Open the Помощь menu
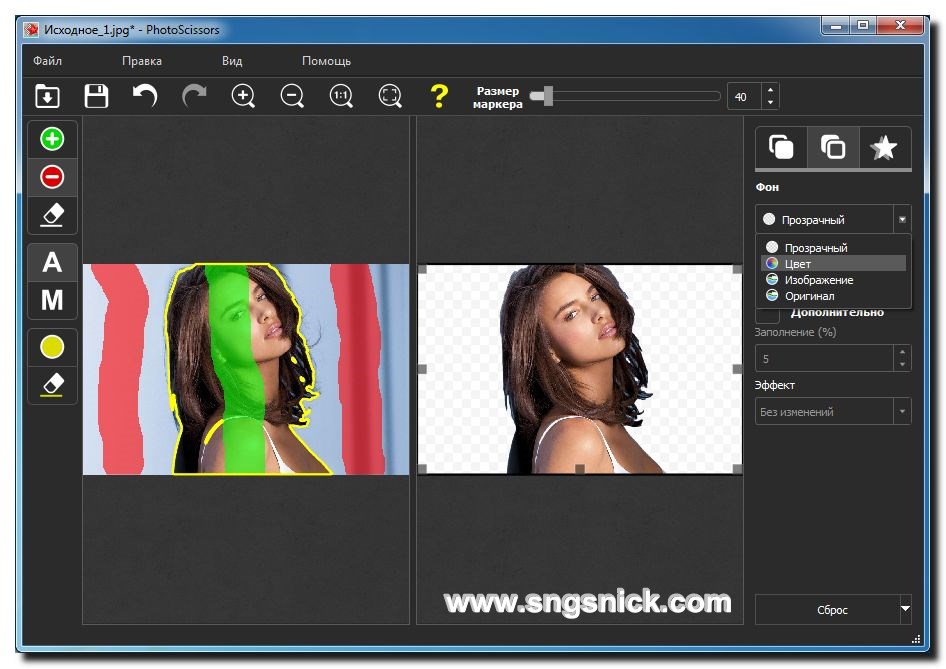This screenshot has height=669, width=946. (326, 61)
